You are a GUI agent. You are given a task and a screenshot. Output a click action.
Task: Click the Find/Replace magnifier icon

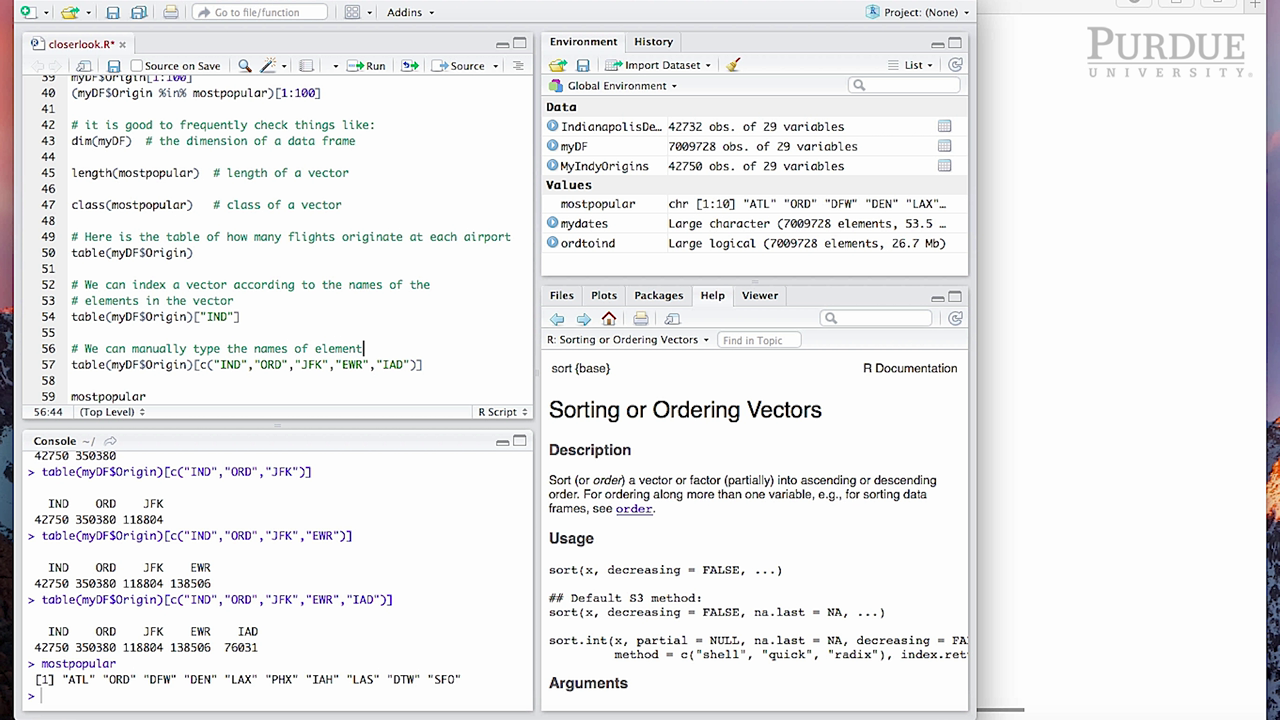point(245,66)
